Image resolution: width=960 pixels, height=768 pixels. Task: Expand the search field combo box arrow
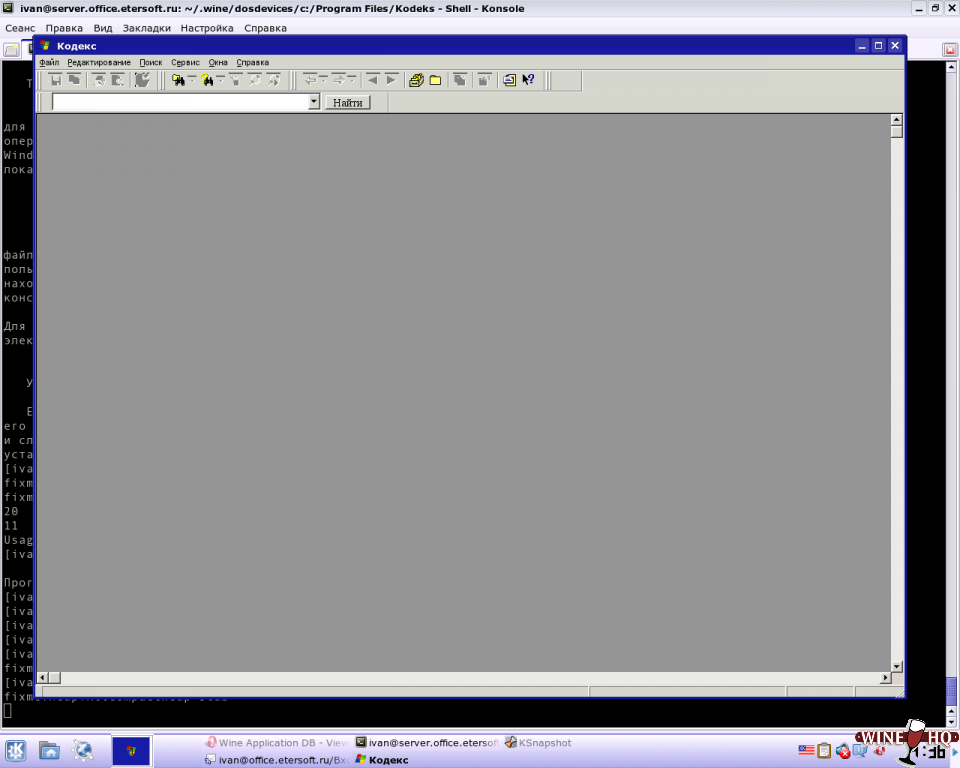click(314, 102)
